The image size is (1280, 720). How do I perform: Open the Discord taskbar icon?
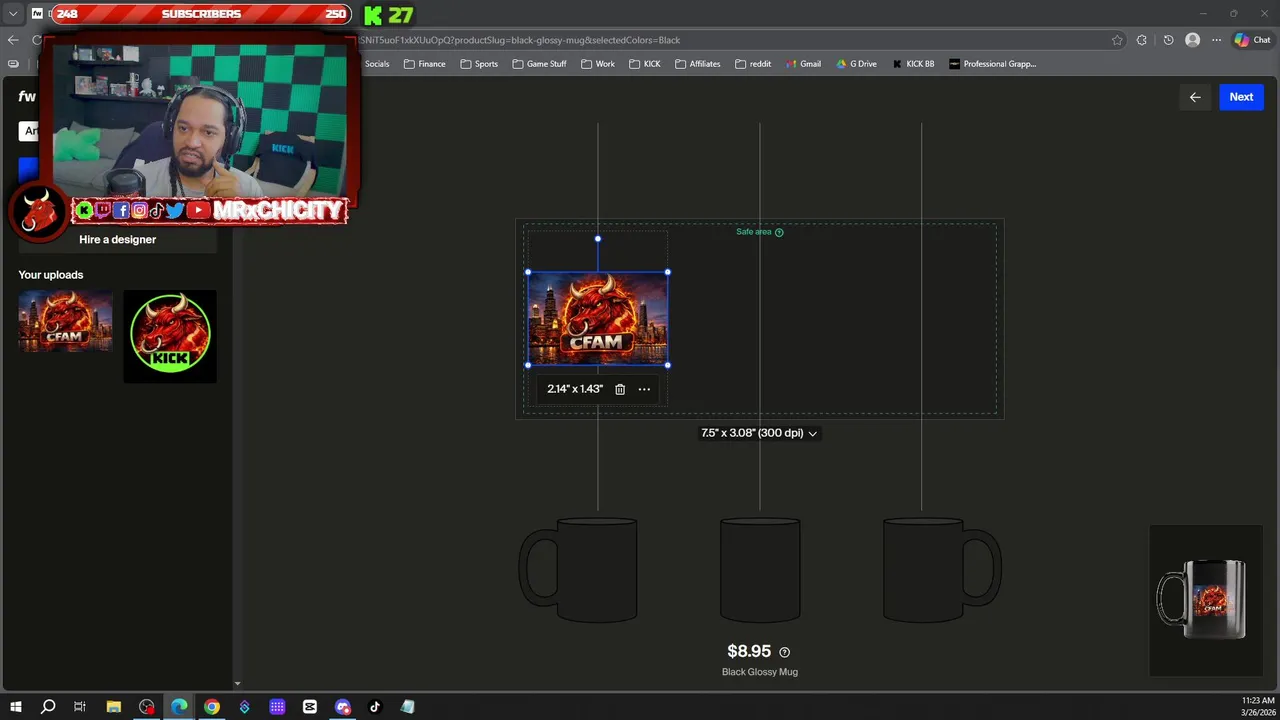[x=343, y=707]
